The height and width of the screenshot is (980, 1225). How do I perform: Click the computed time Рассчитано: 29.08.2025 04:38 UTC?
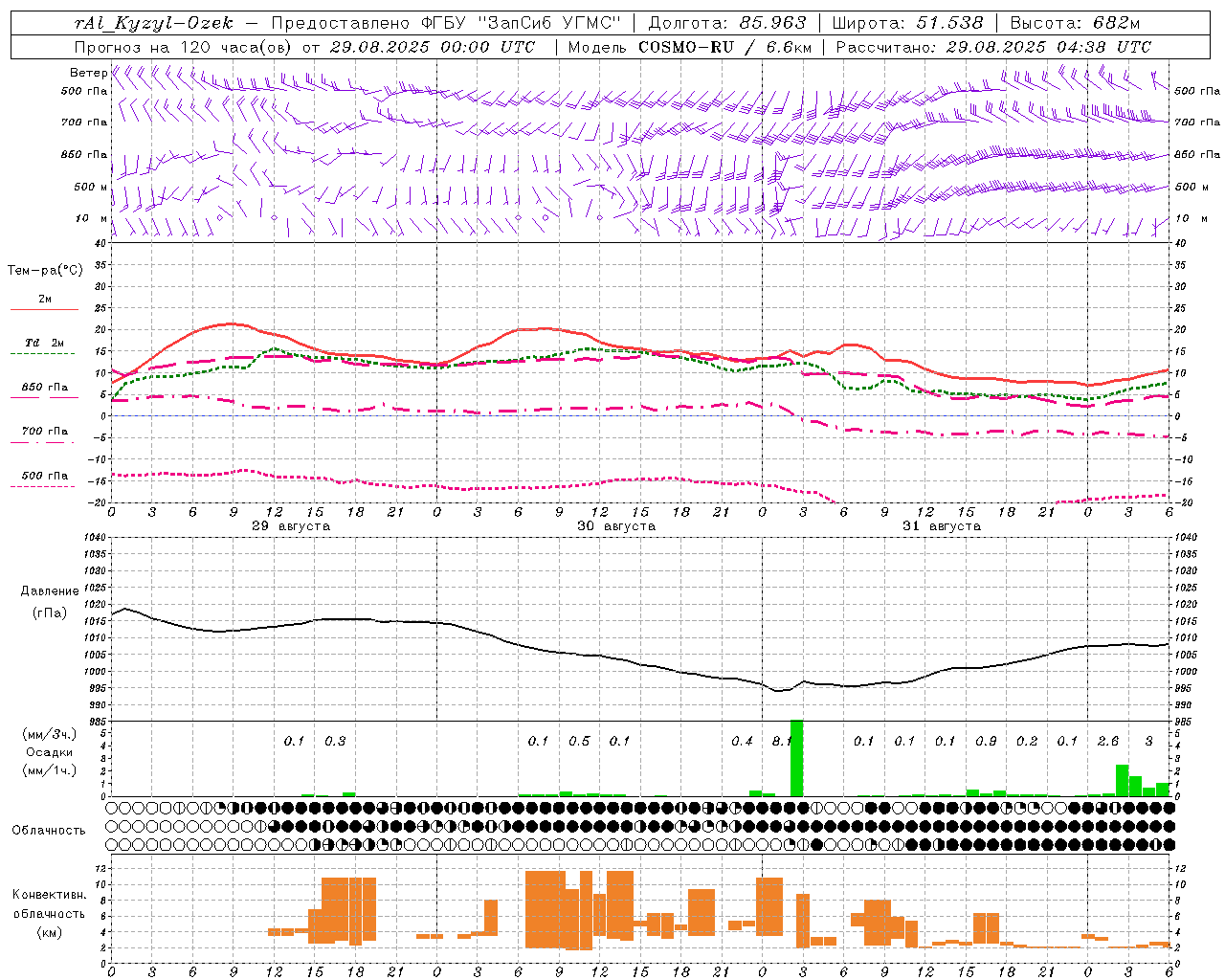coord(993,47)
